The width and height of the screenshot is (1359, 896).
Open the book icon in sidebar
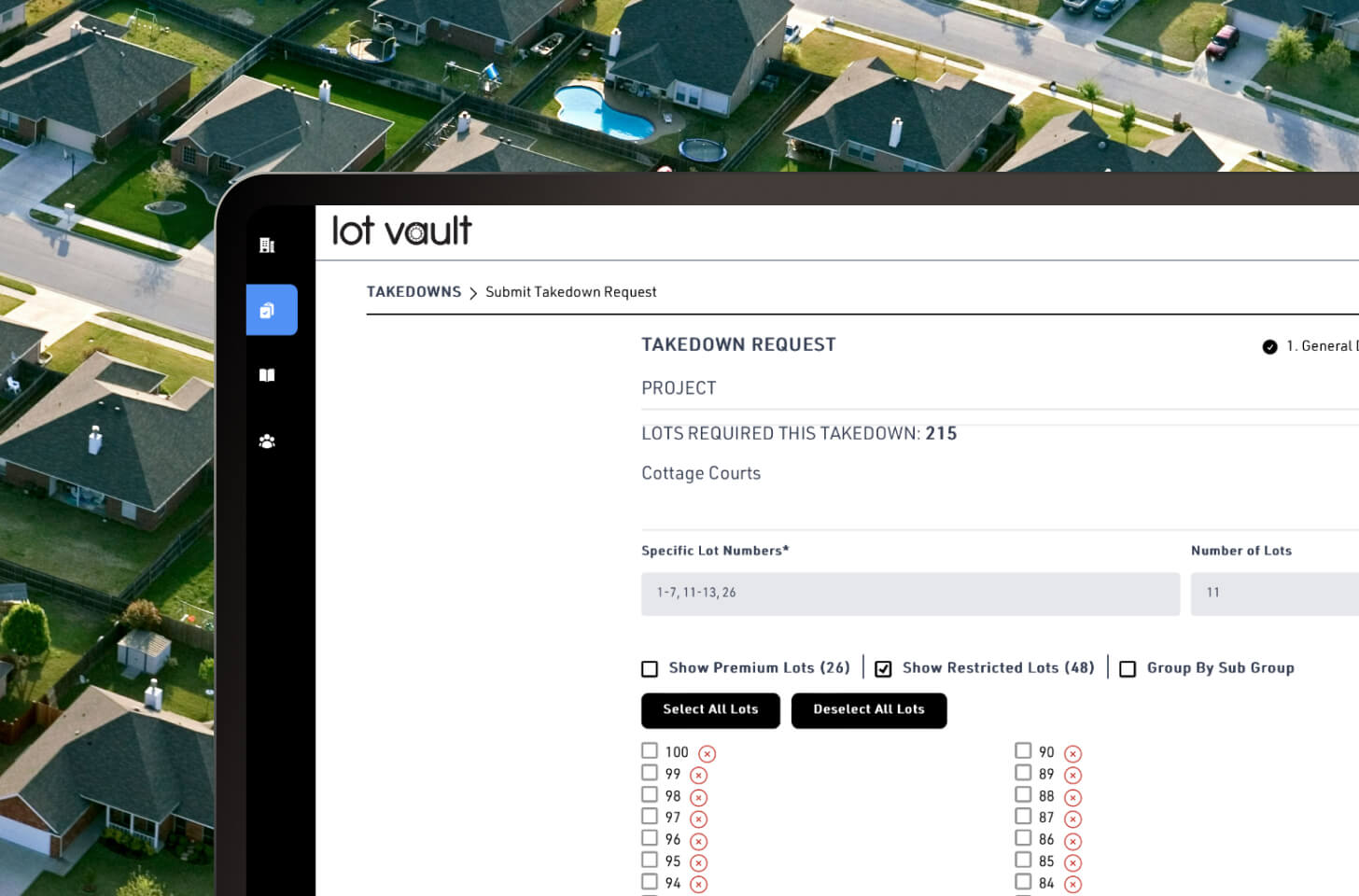pos(267,375)
